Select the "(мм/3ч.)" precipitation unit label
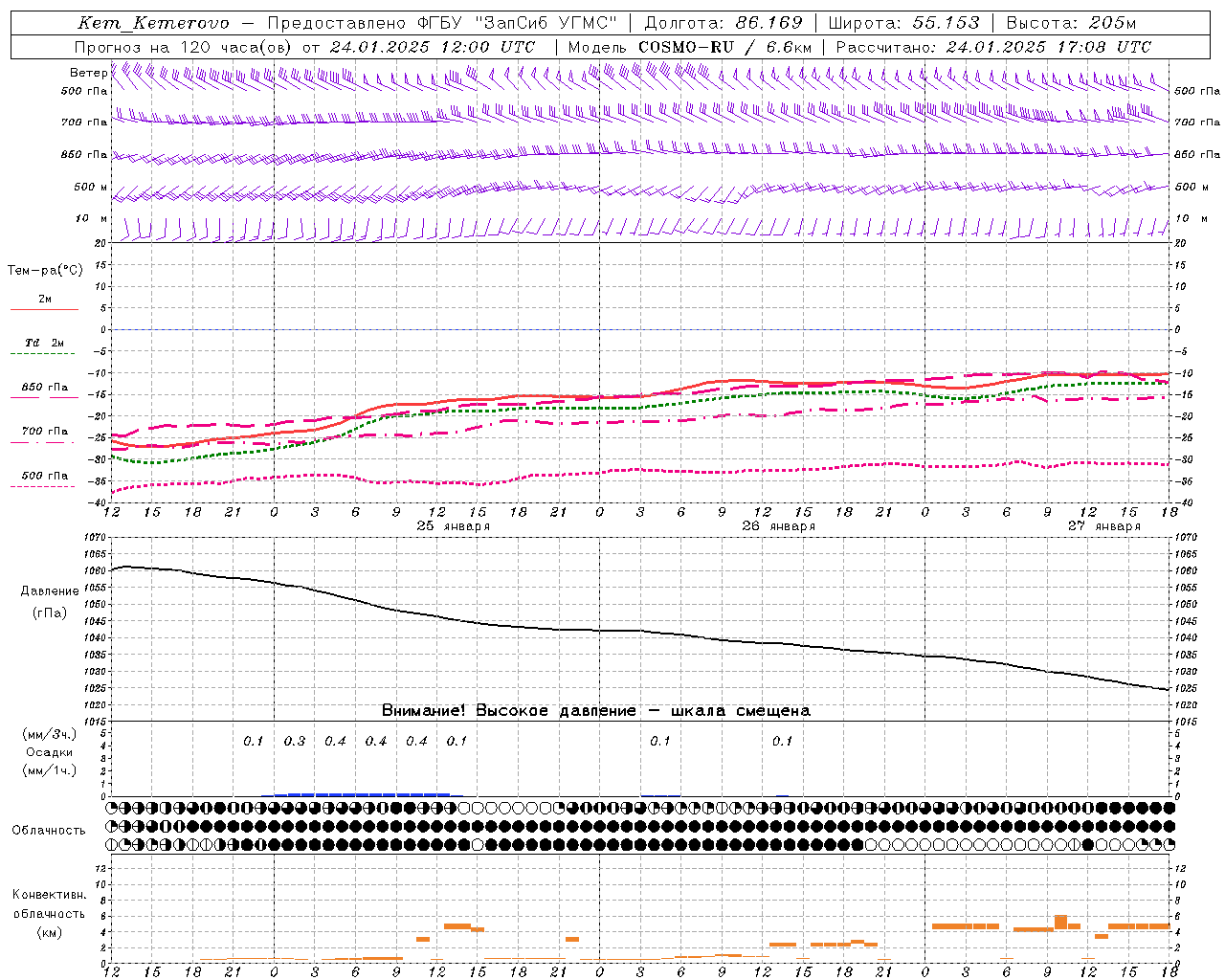 49,734
